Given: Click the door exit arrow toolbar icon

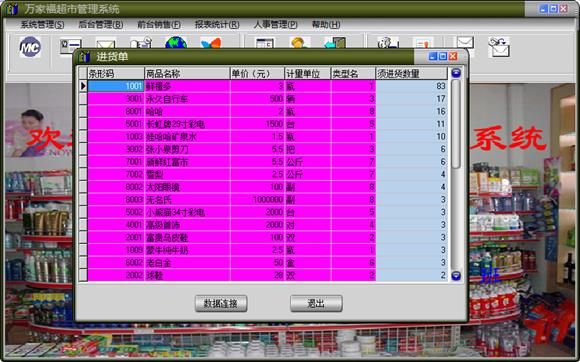Looking at the screenshot, I should (x=335, y=43).
